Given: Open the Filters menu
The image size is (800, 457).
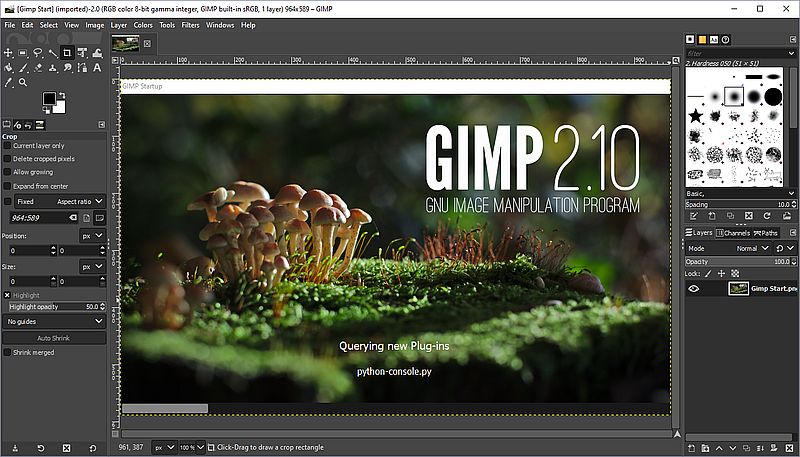Looking at the screenshot, I should click(190, 25).
